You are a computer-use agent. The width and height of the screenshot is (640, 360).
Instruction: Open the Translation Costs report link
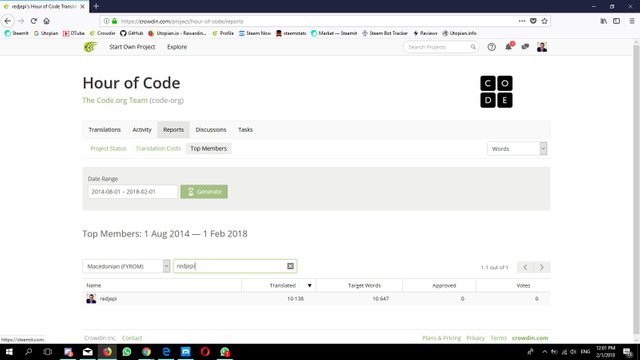[158, 149]
